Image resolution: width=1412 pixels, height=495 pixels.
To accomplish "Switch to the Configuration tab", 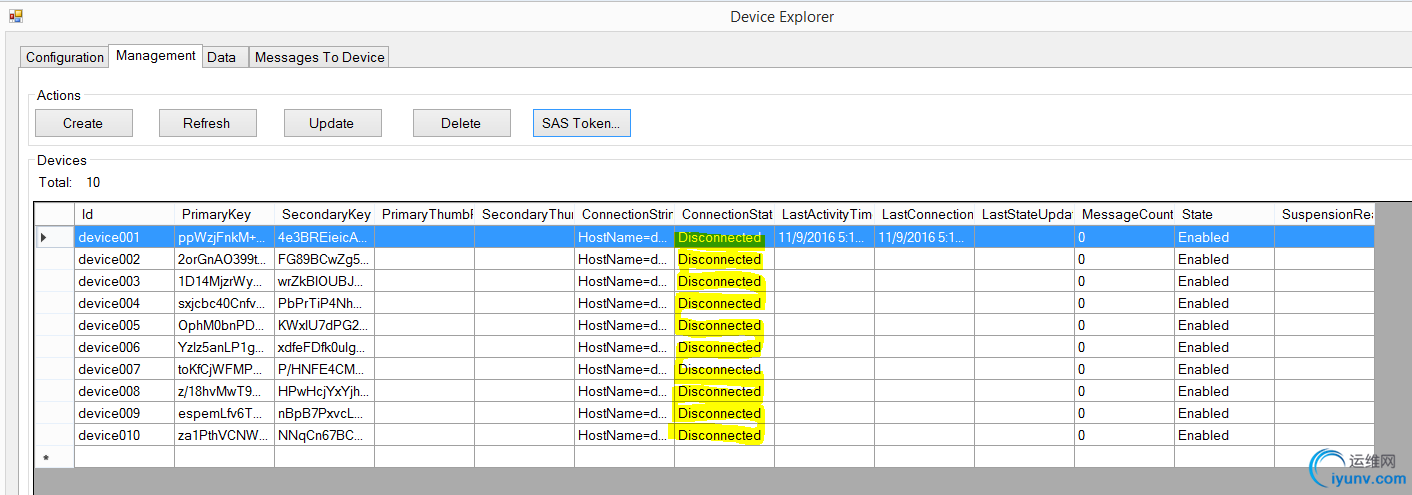I will coord(65,57).
